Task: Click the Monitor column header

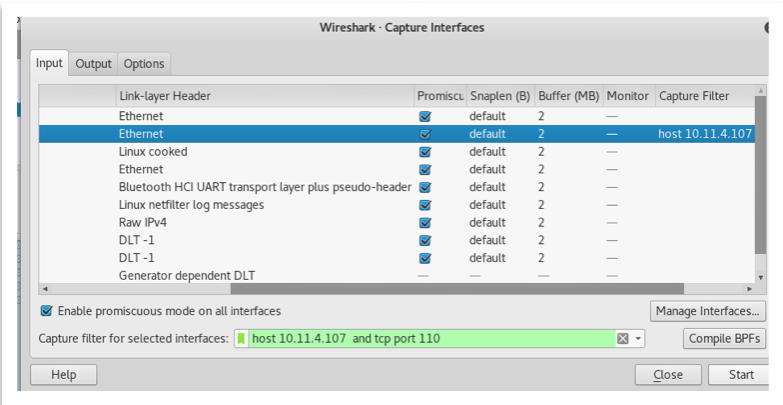Action: tap(628, 96)
